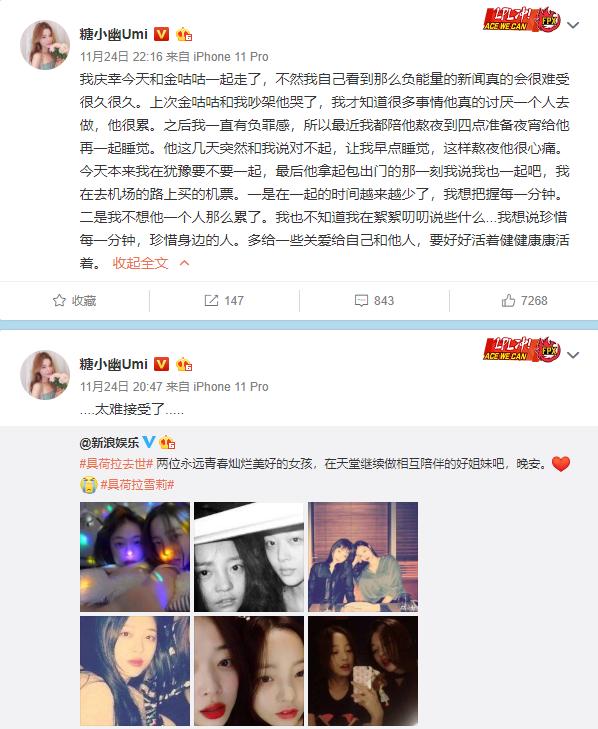Click the star favorite icon on first post

tap(59, 301)
